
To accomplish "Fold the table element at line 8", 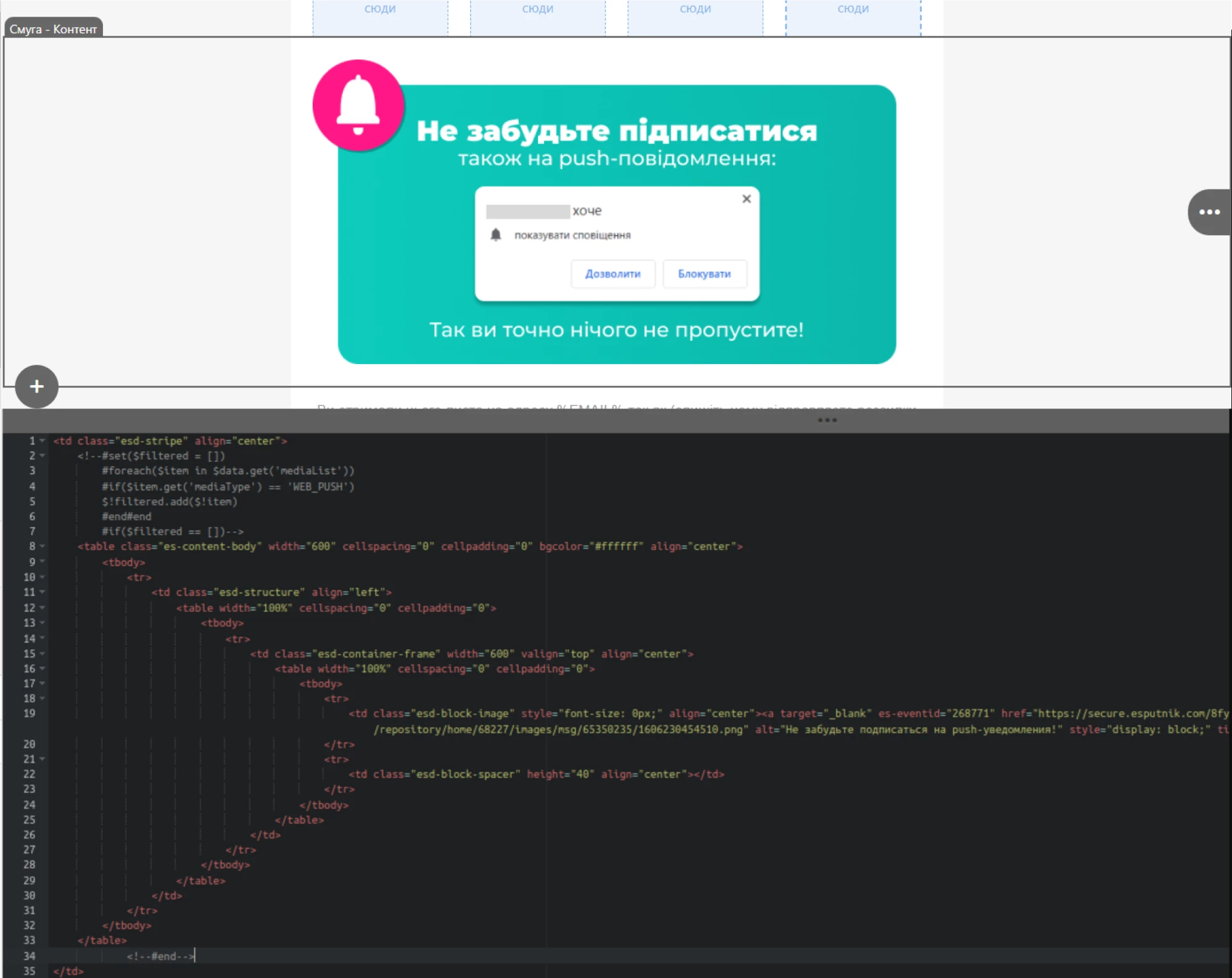I will click(x=43, y=546).
